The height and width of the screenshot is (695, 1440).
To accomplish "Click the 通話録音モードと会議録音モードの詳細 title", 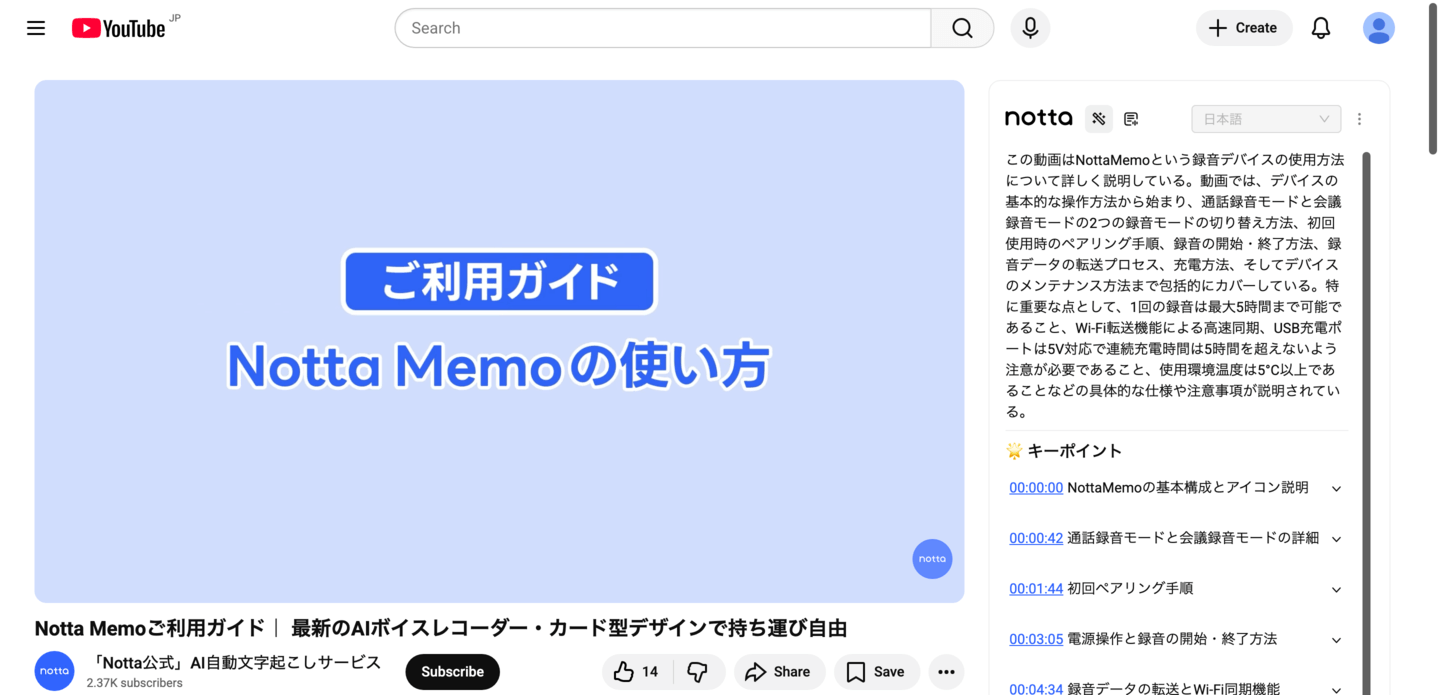I will coord(1193,538).
